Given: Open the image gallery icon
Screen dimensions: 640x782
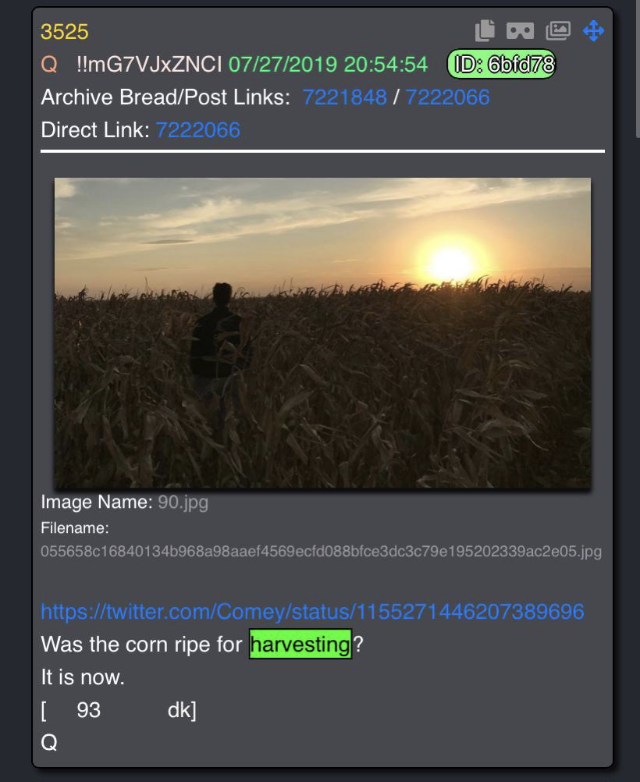Looking at the screenshot, I should [x=558, y=30].
